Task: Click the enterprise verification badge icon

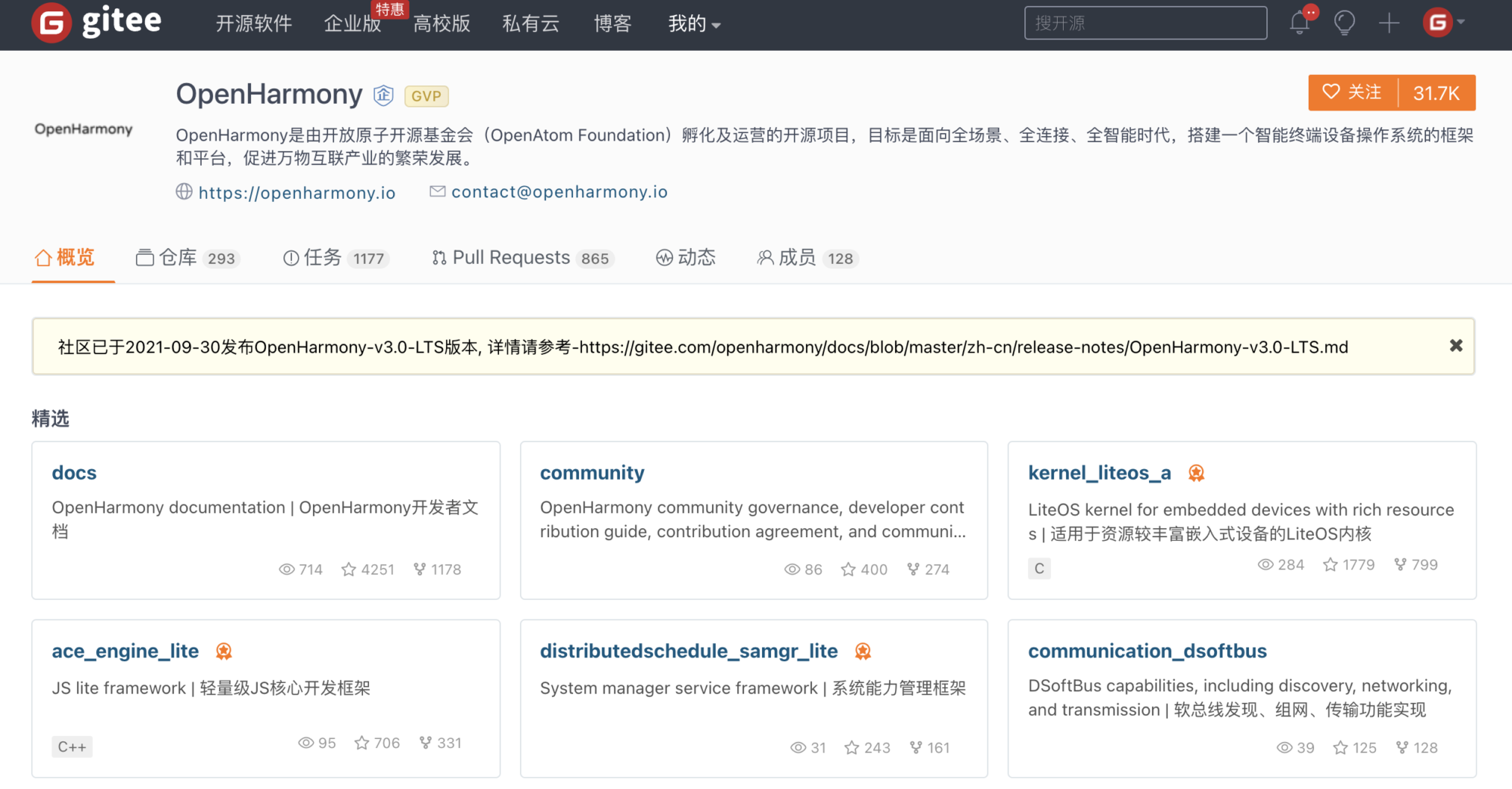Action: point(383,95)
